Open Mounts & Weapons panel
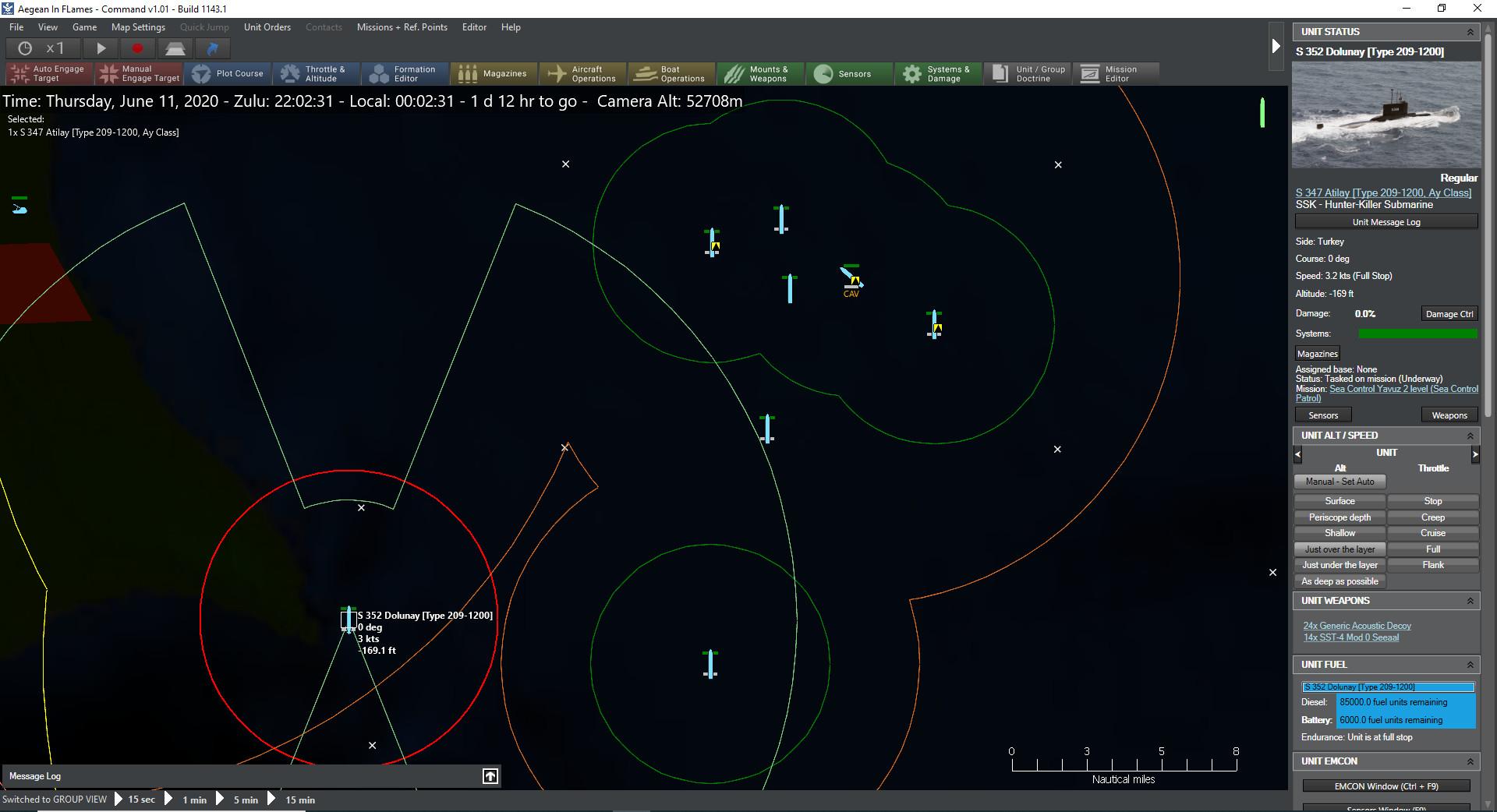The width and height of the screenshot is (1497, 812). tap(760, 72)
